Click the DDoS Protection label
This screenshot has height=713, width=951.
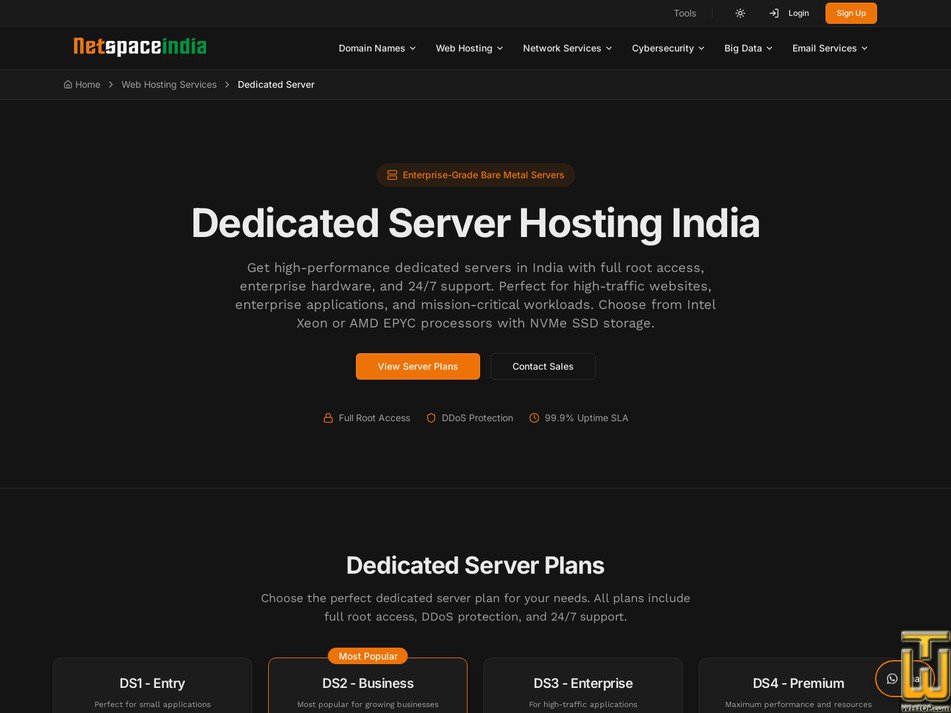coord(477,418)
